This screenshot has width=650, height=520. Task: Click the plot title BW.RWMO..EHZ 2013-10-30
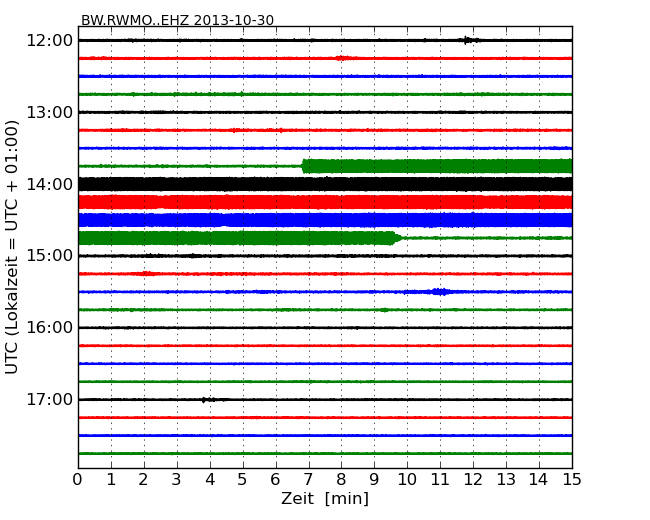pyautogui.click(x=177, y=20)
